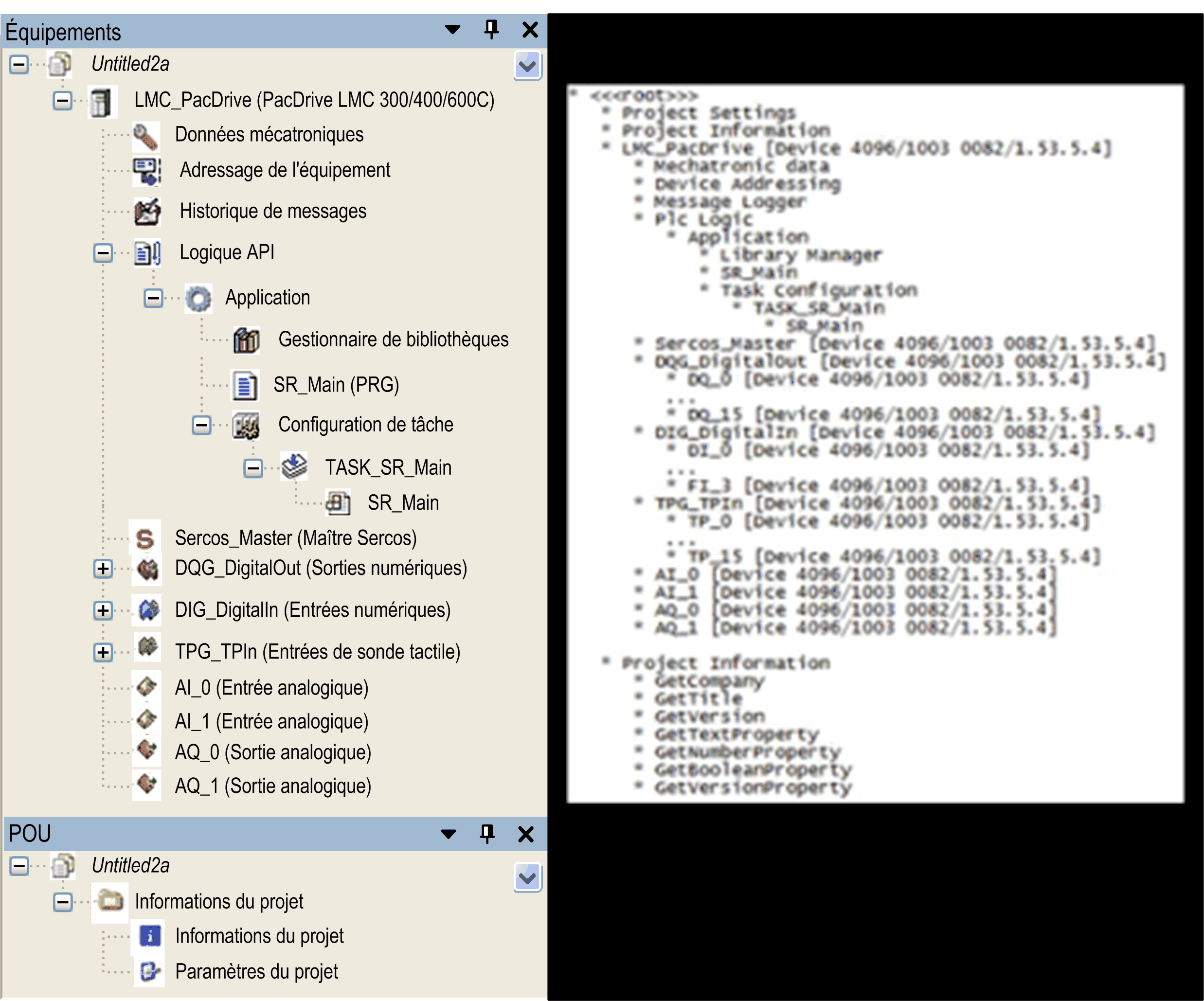Click the Untitled2a project icon in POU panel
The image size is (1204, 1001).
pyautogui.click(x=63, y=866)
